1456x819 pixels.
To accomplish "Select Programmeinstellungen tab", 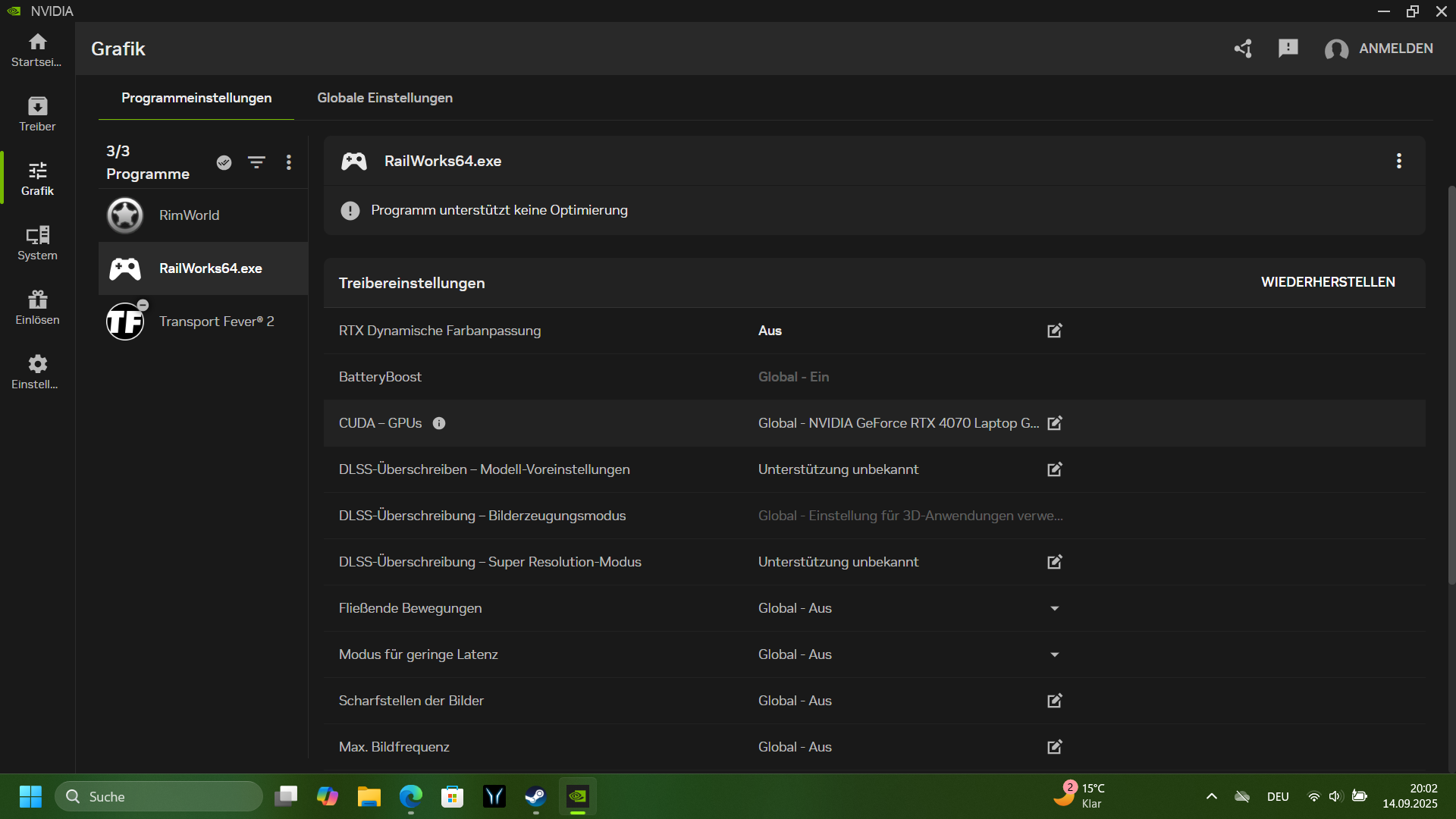I will 196,98.
